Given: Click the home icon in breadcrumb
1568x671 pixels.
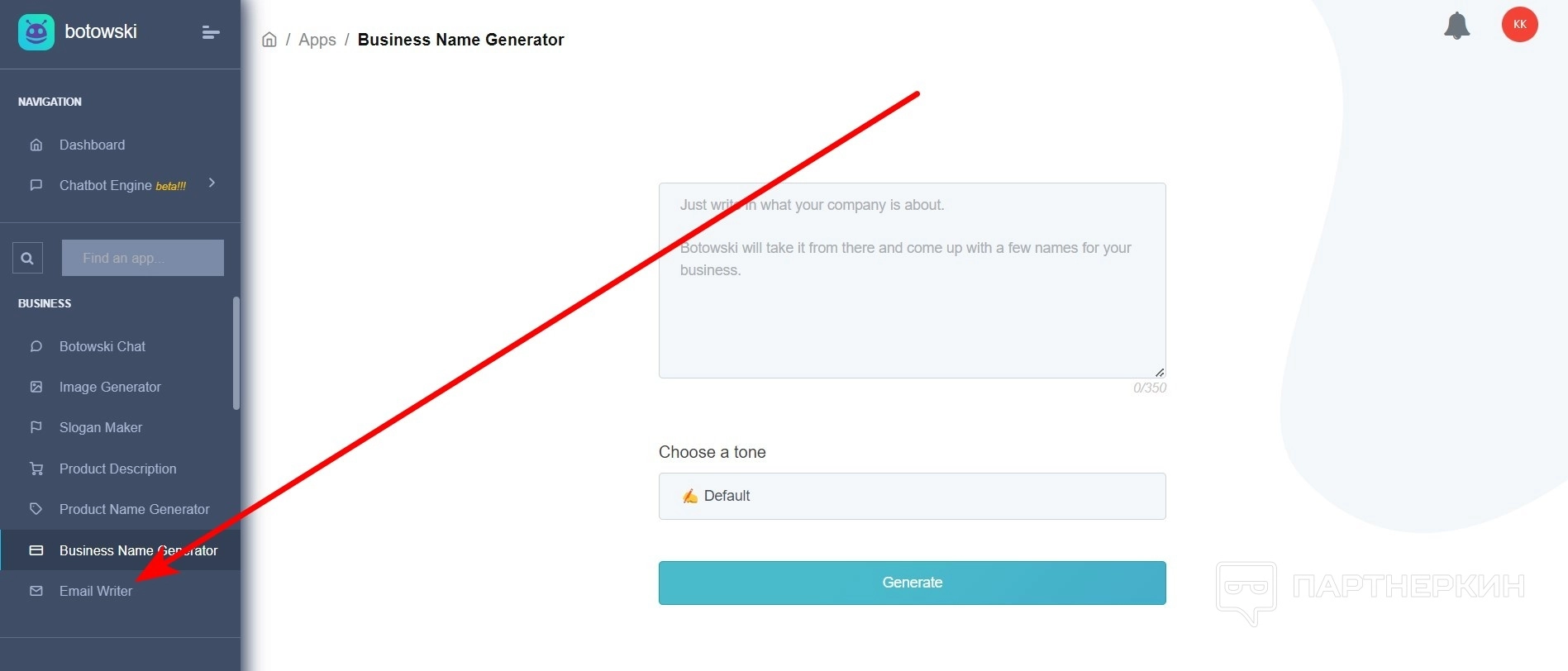Looking at the screenshot, I should (269, 40).
